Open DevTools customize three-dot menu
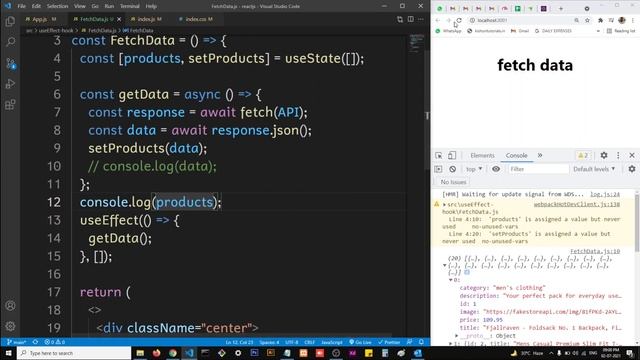Image resolution: width=640 pixels, height=360 pixels. [x=618, y=156]
